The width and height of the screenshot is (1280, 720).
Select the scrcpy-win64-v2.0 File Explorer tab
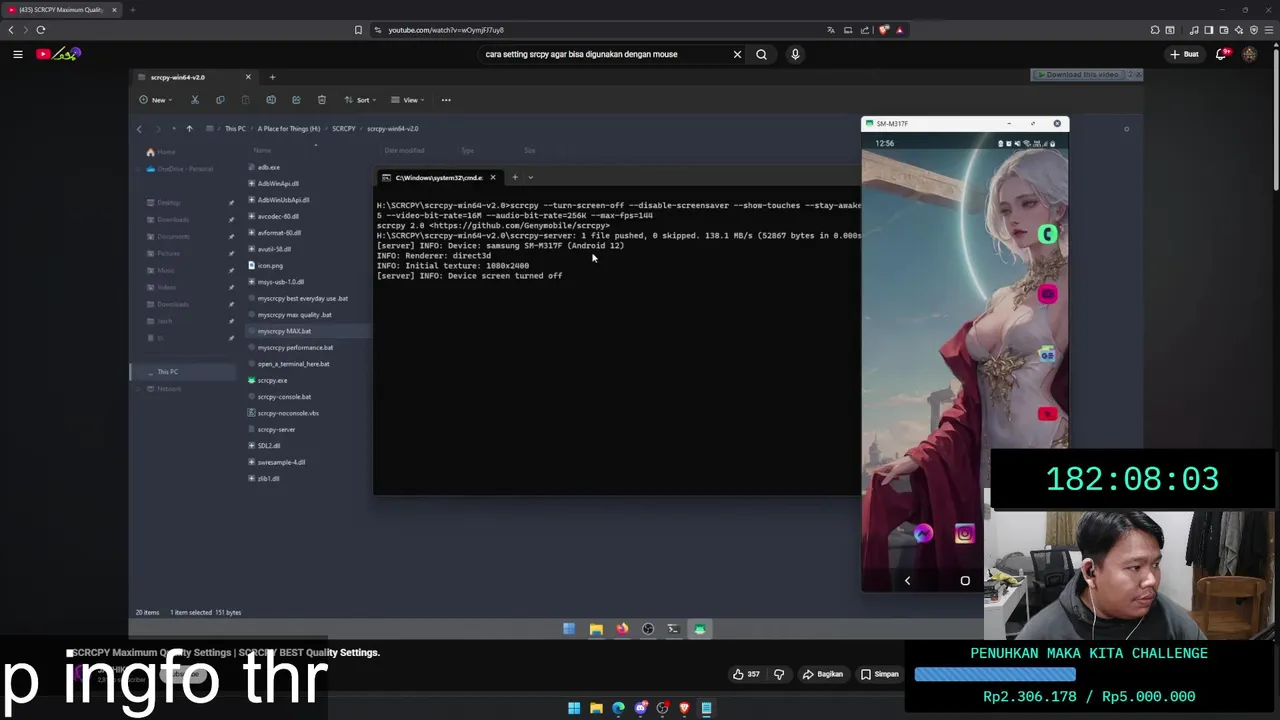point(195,77)
